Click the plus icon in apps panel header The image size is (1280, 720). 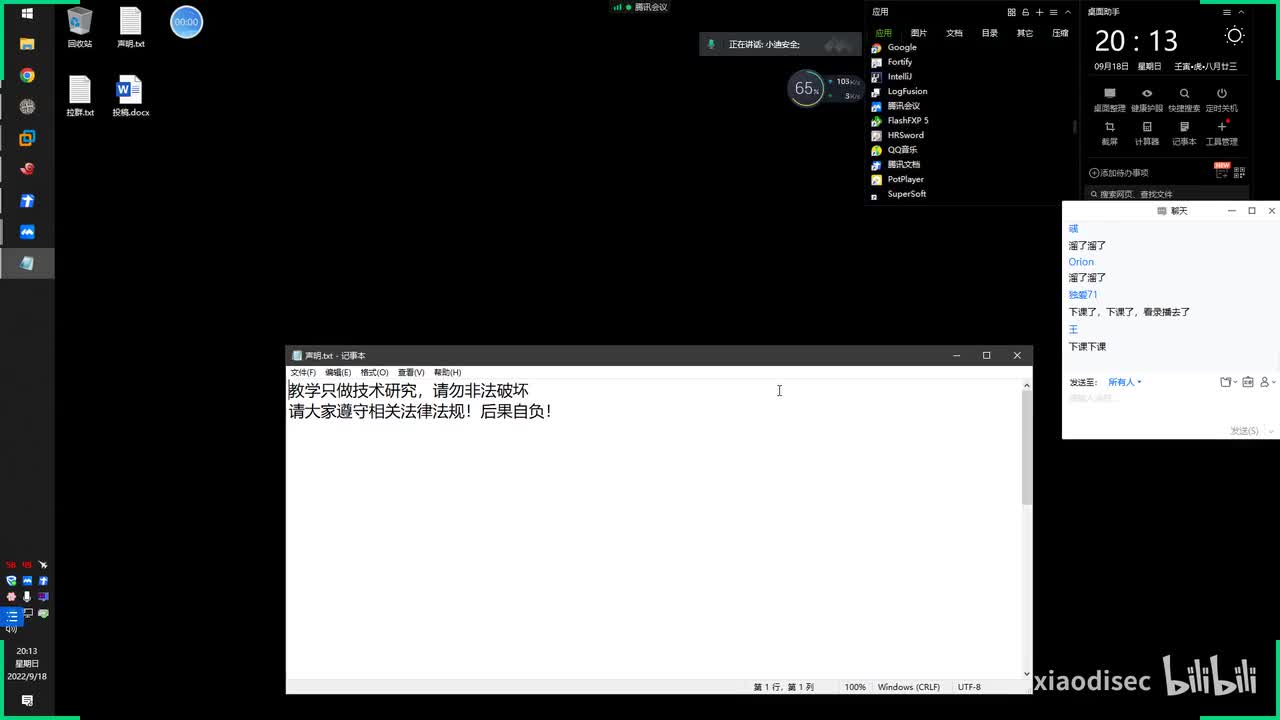coord(1039,12)
